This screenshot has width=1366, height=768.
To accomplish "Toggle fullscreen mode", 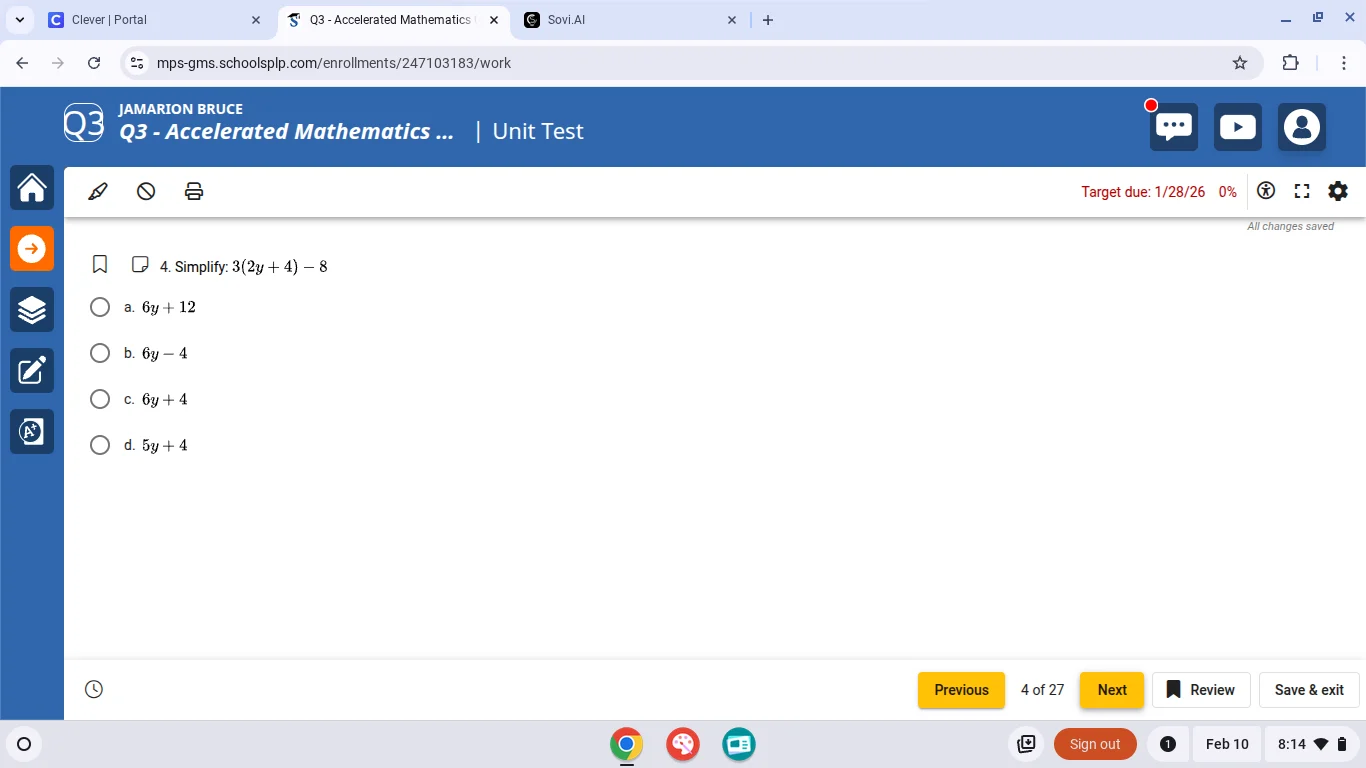I will 1302,191.
